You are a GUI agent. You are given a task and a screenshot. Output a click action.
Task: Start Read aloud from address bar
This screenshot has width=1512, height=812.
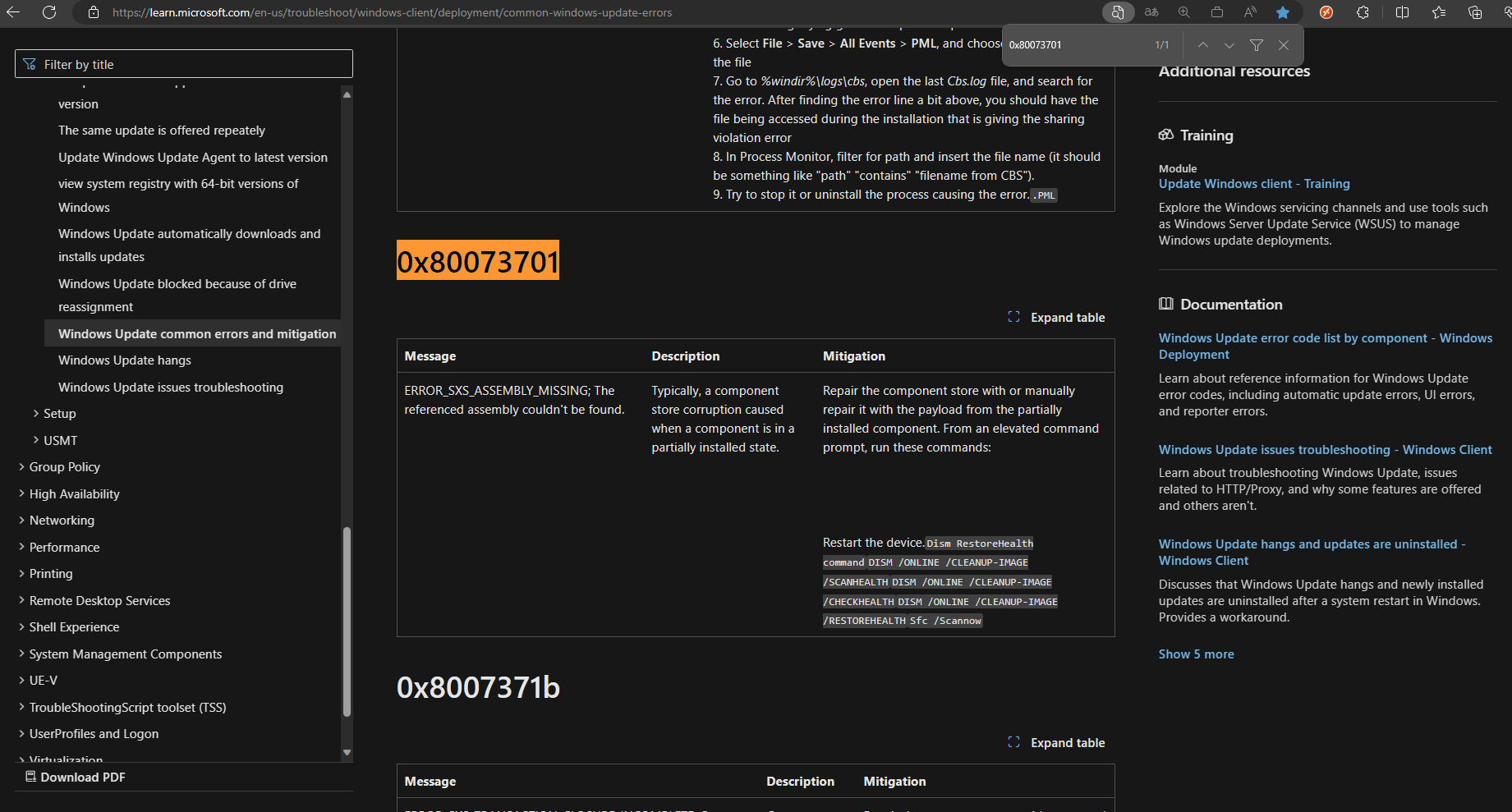click(x=1250, y=12)
